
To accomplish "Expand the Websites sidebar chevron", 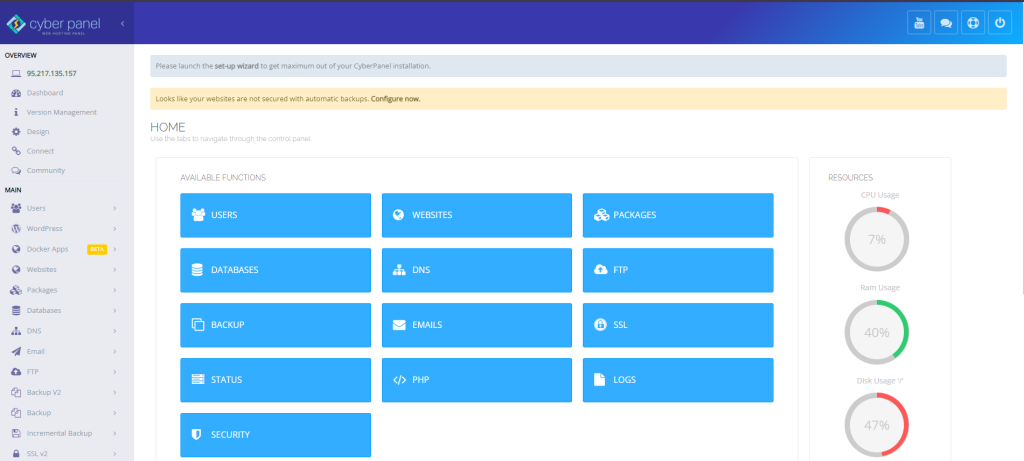I will (x=114, y=270).
